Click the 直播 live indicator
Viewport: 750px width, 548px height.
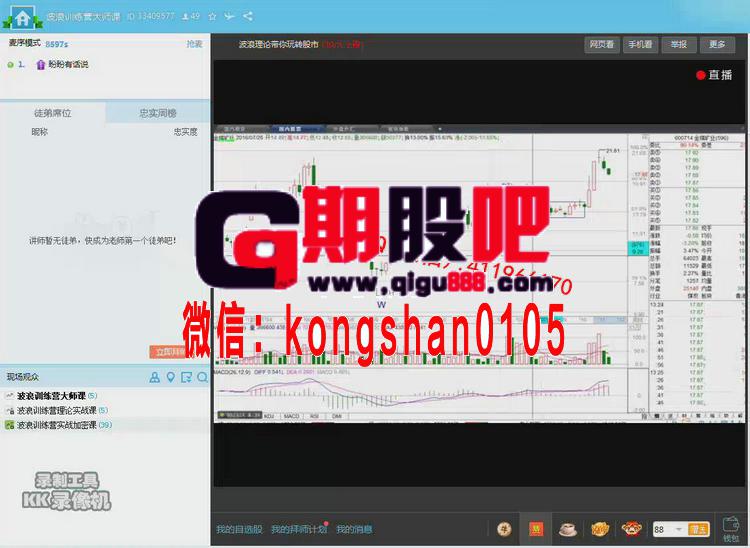click(x=714, y=75)
